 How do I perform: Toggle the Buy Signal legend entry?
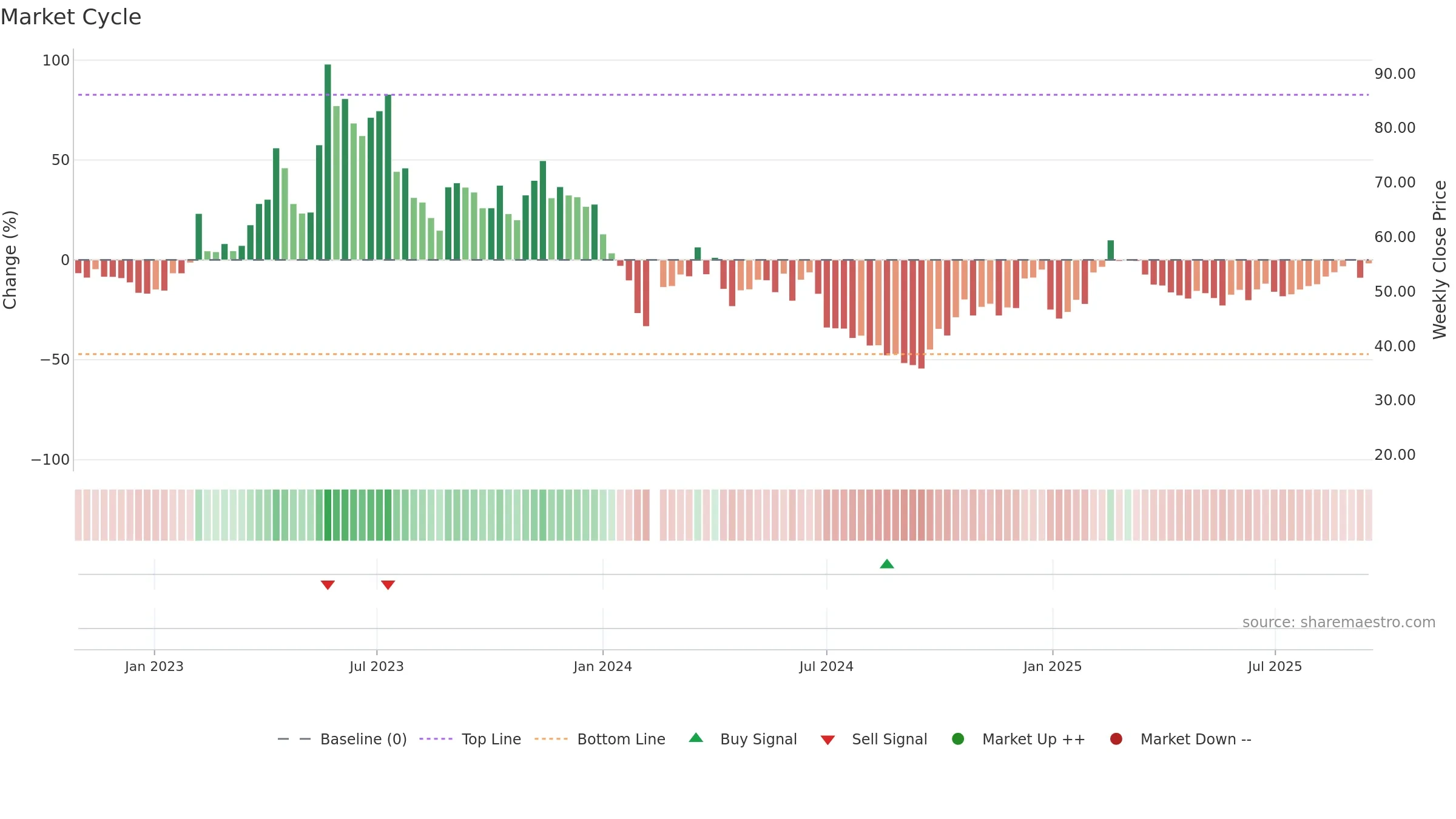pyautogui.click(x=743, y=739)
